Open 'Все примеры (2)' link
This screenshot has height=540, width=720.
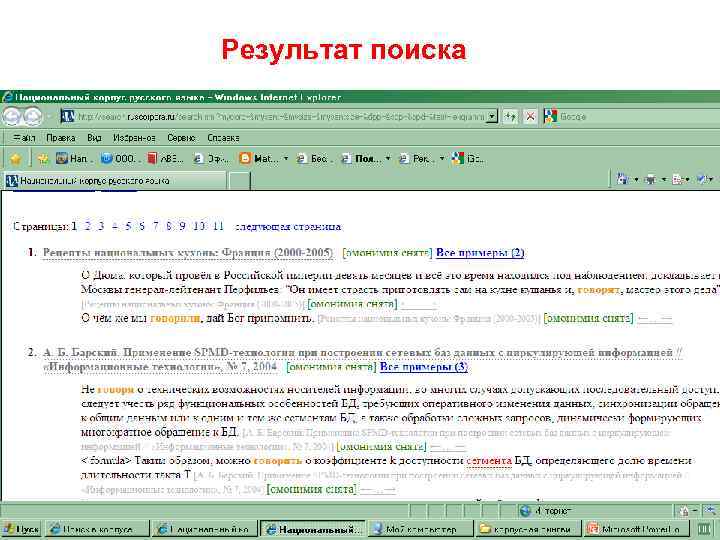click(x=480, y=253)
